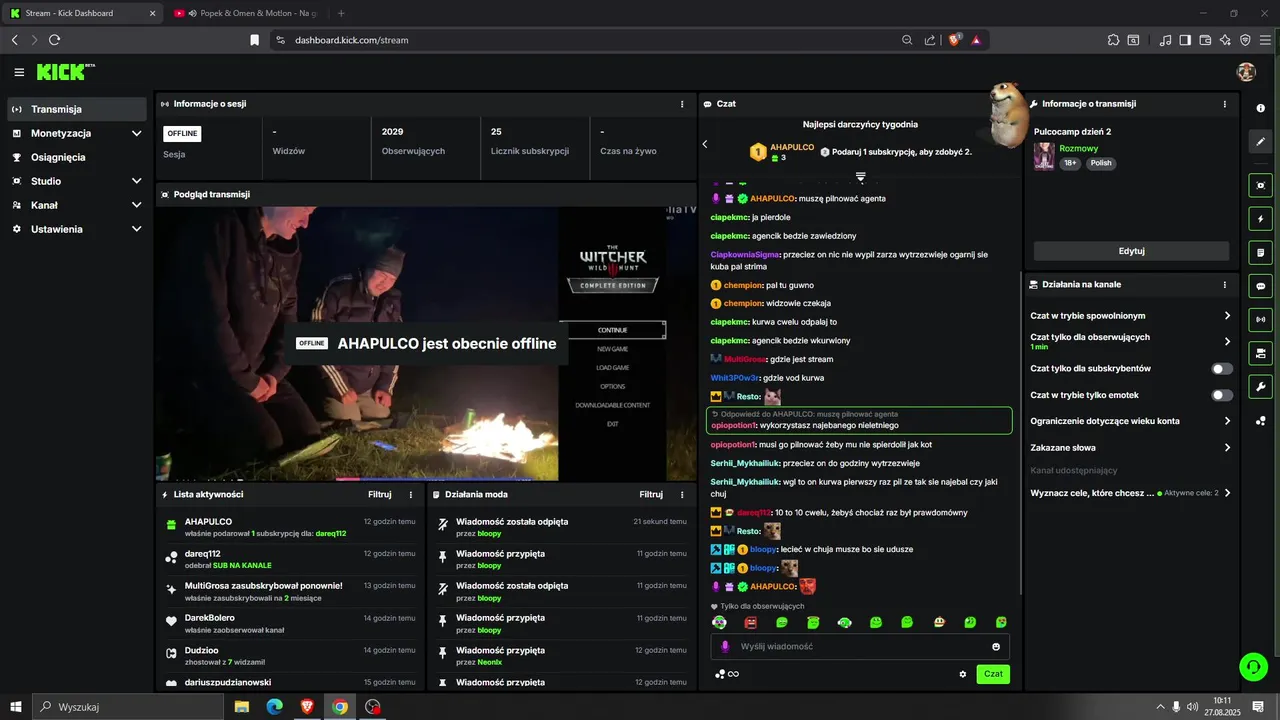
Task: Open options menu of Informacje o transmisji panel
Action: coord(1225,104)
